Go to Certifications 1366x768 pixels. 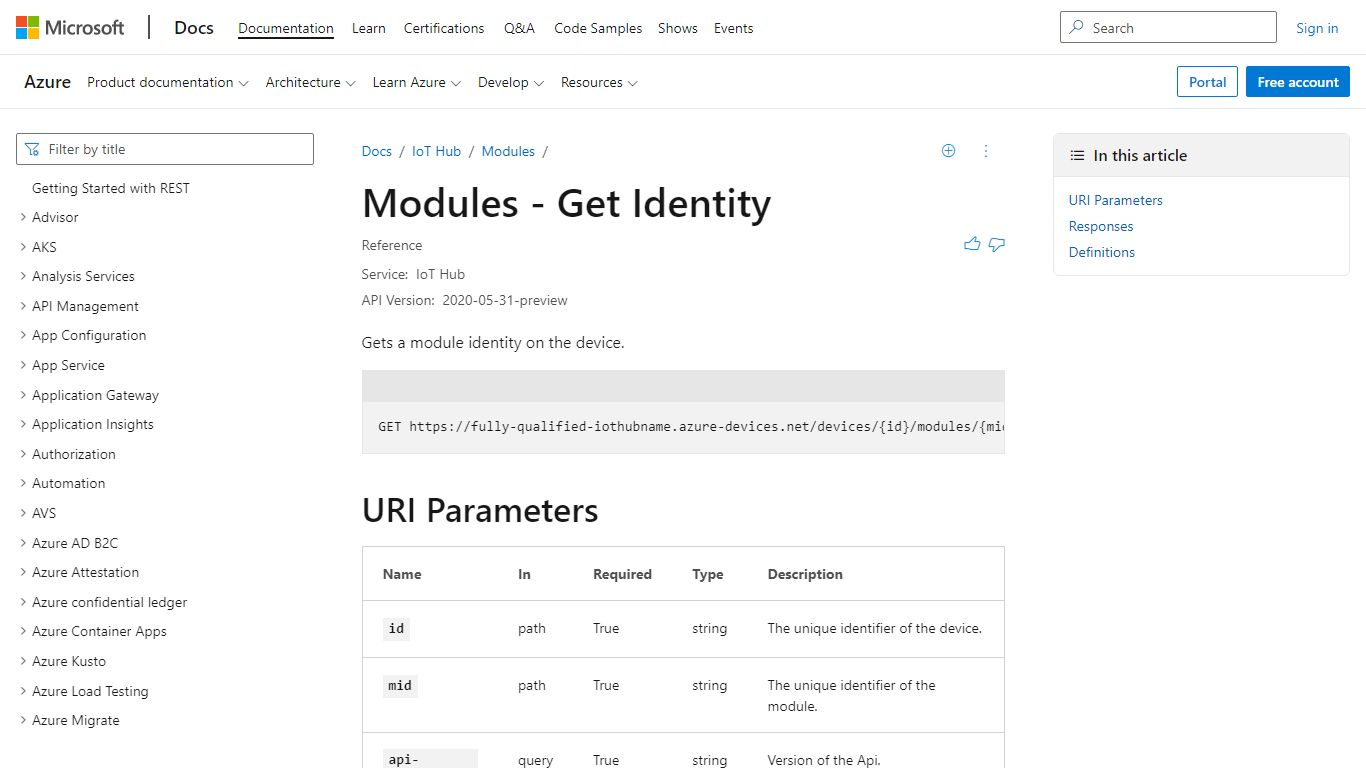(x=444, y=28)
